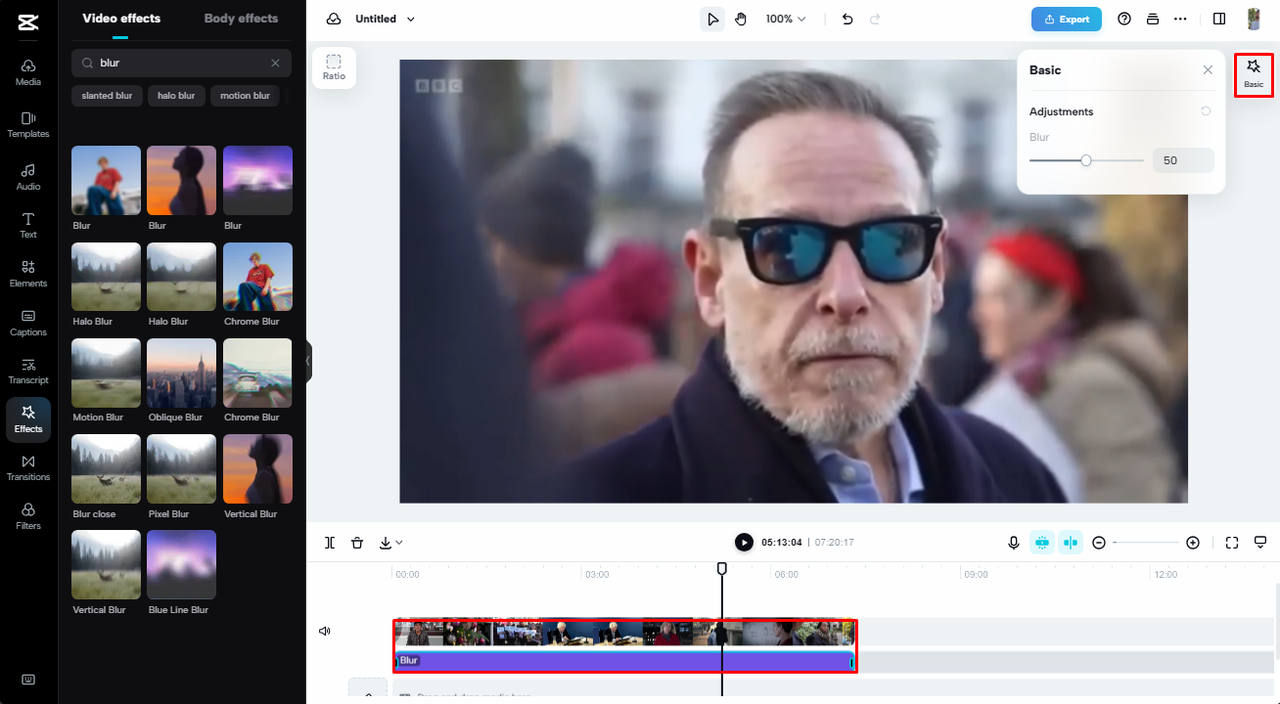Switch to Body effects tab
This screenshot has height=704, width=1280.
coord(241,18)
